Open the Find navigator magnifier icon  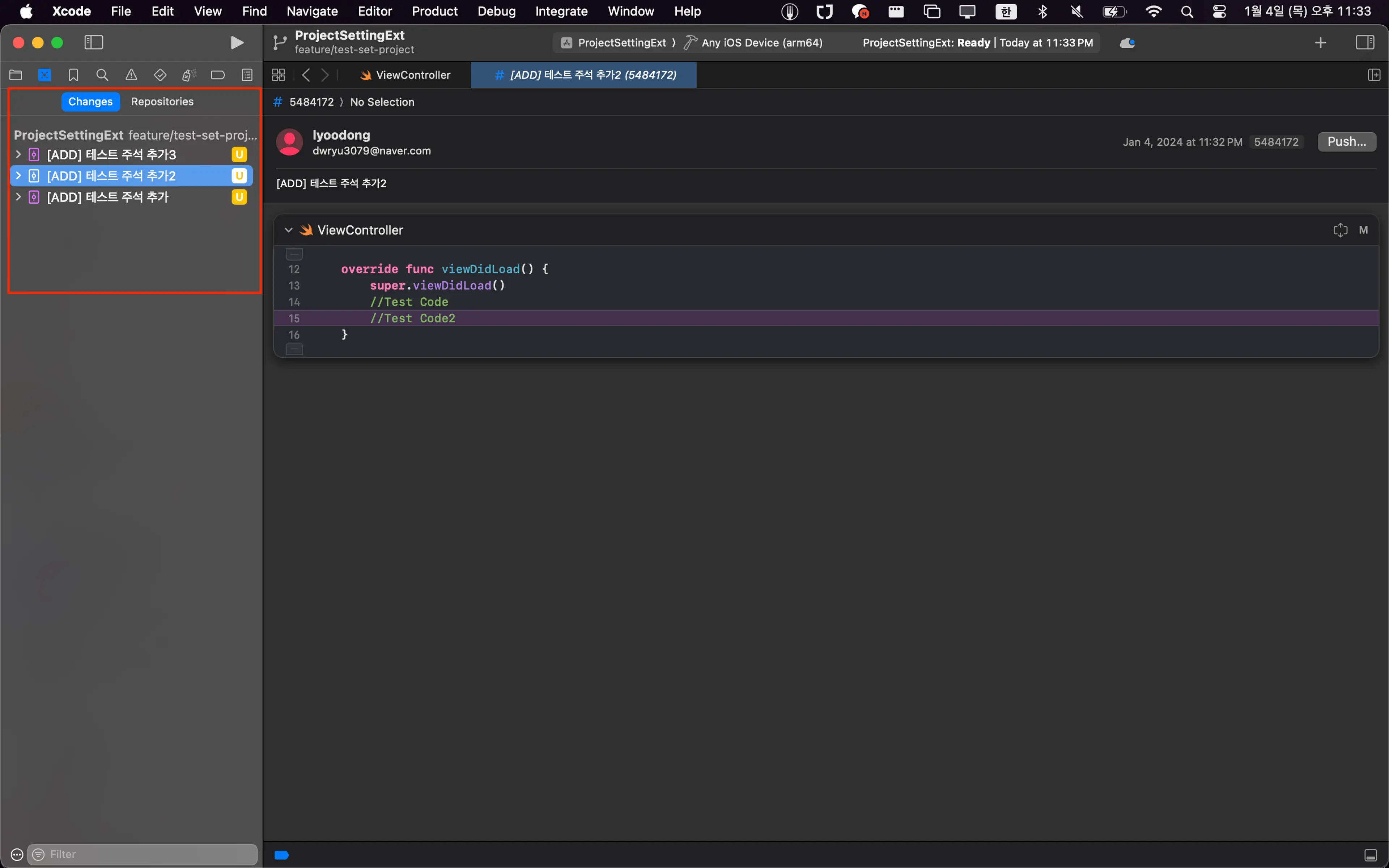pyautogui.click(x=102, y=75)
